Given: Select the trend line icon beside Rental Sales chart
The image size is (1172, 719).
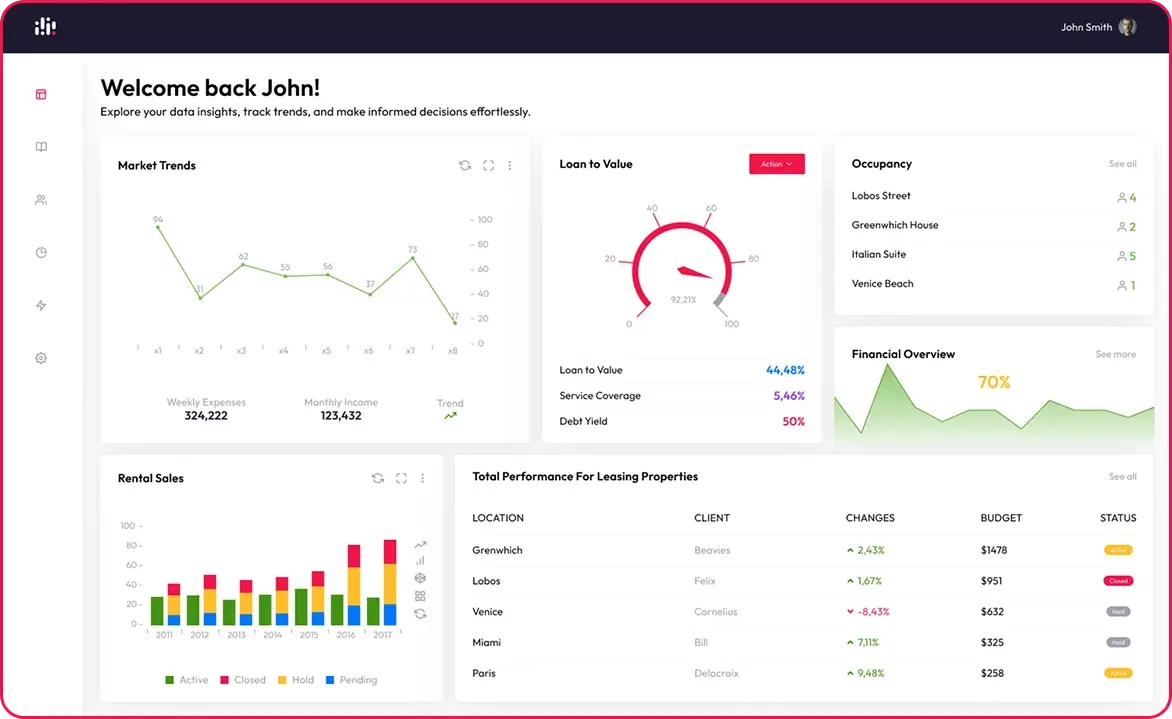Looking at the screenshot, I should pyautogui.click(x=420, y=545).
